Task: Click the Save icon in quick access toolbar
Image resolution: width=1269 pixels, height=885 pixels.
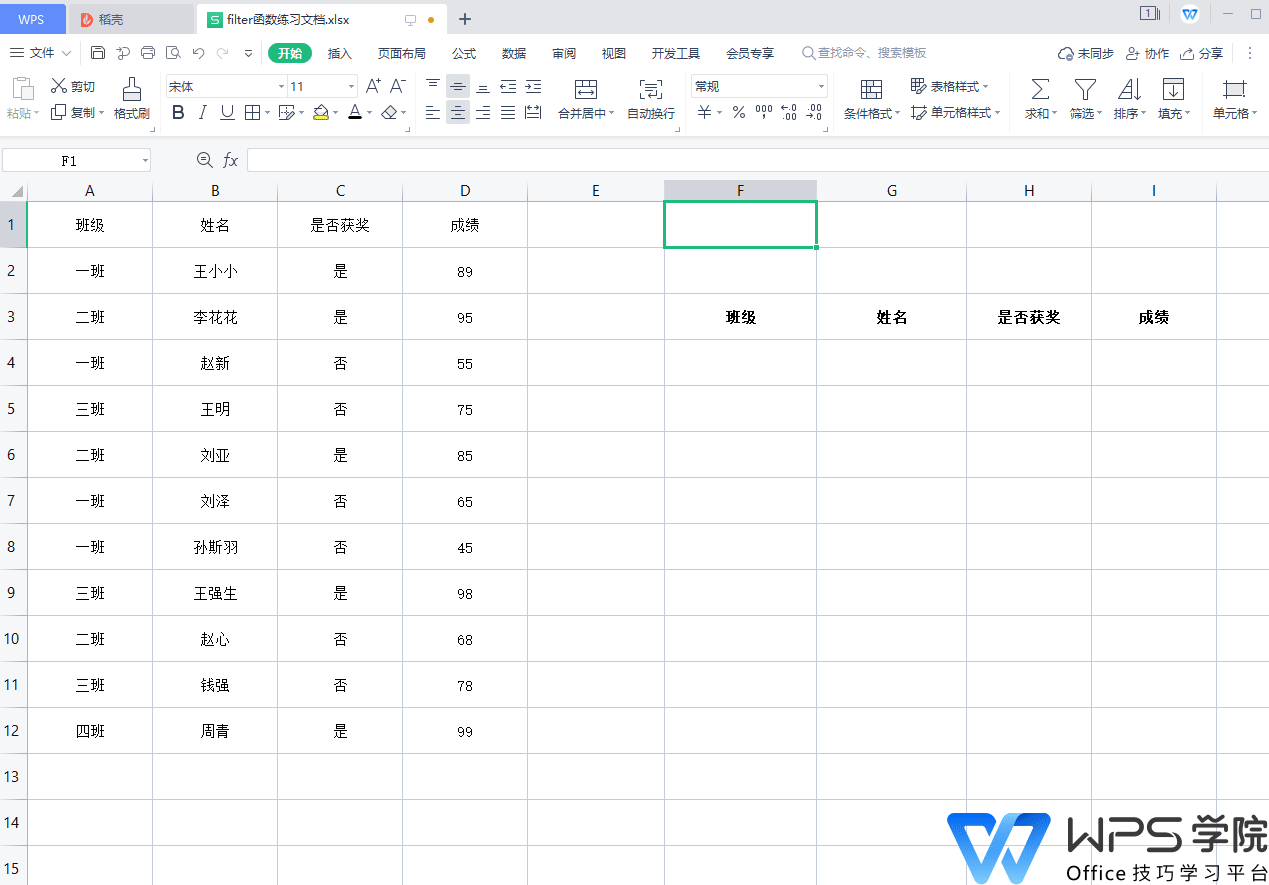Action: pos(98,53)
